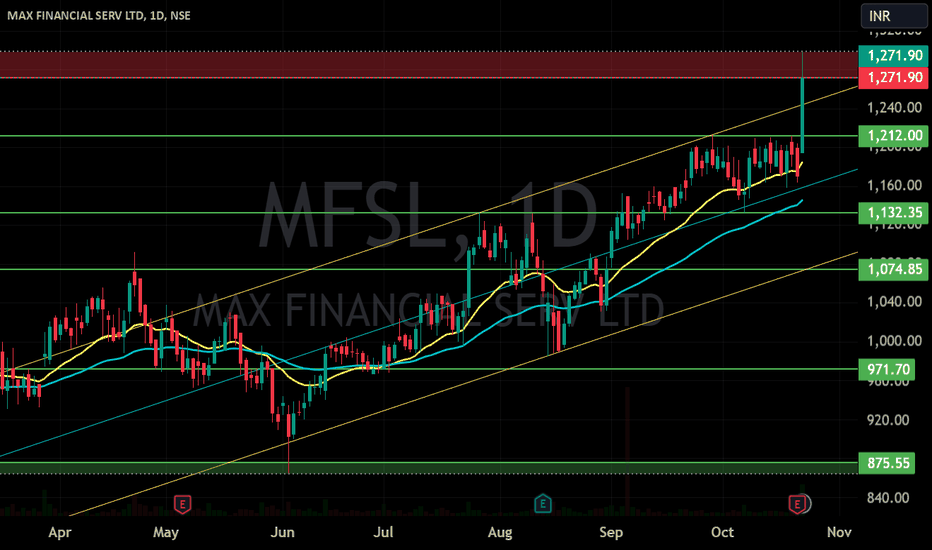Select the 875.55 horizontal line price label
This screenshot has width=932, height=550.
(x=888, y=463)
